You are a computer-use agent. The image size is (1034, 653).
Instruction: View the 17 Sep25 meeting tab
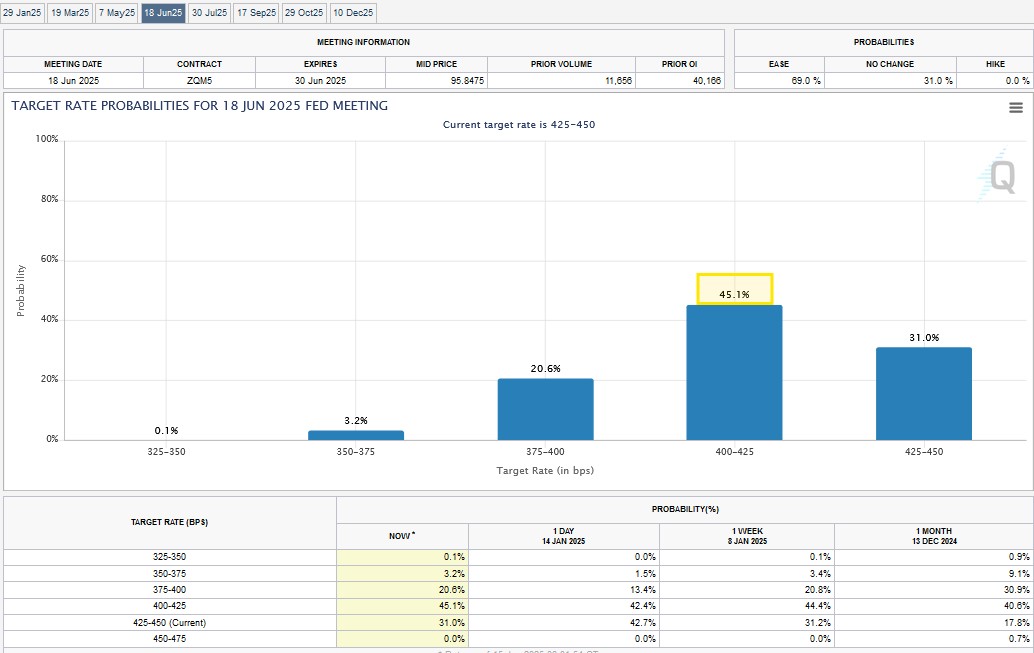coord(257,13)
